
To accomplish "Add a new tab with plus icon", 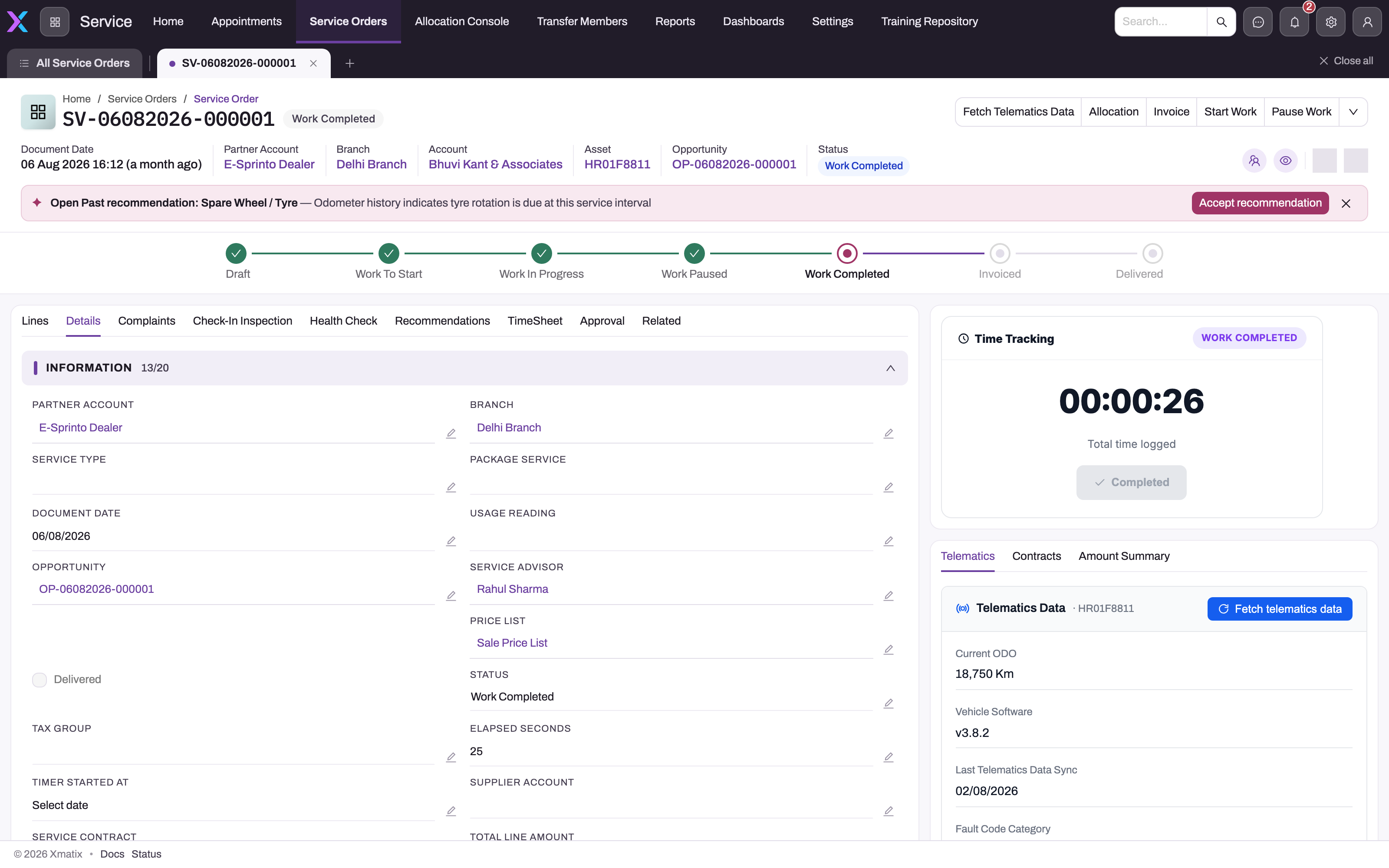I will point(349,63).
